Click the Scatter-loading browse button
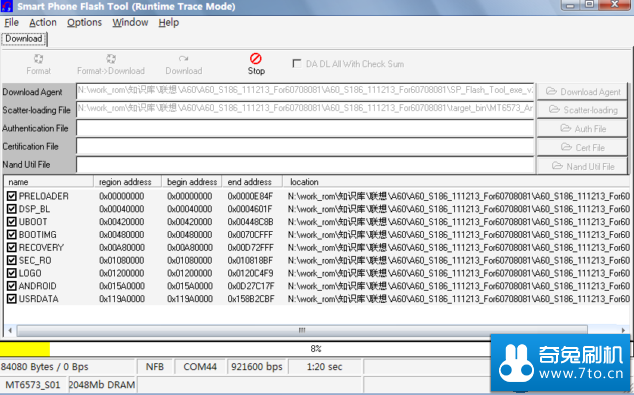 (582, 110)
